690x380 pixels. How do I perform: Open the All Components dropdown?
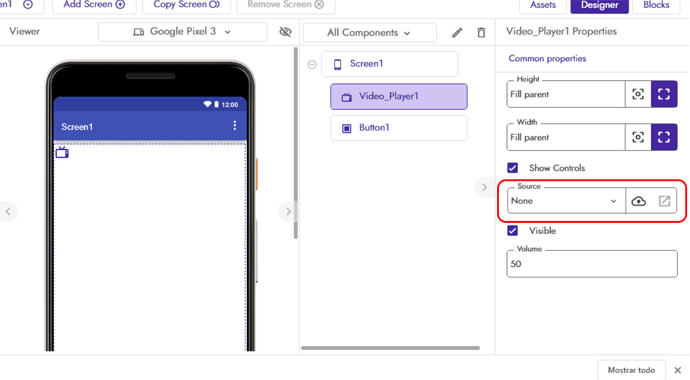pos(370,33)
